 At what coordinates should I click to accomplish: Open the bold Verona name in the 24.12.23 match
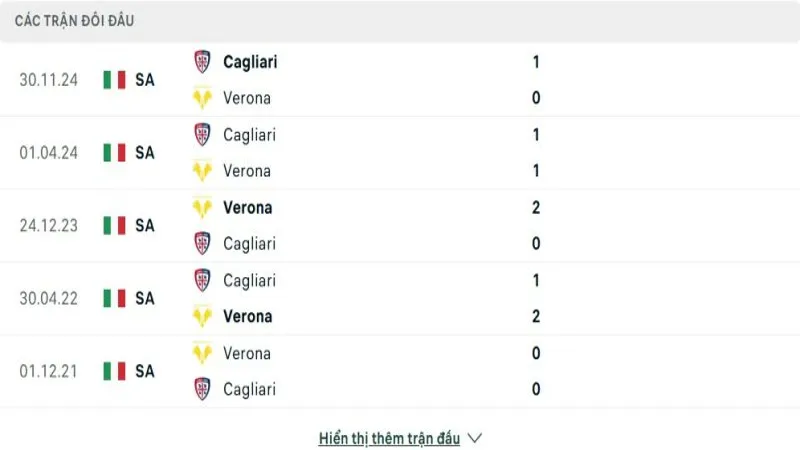[x=248, y=208]
